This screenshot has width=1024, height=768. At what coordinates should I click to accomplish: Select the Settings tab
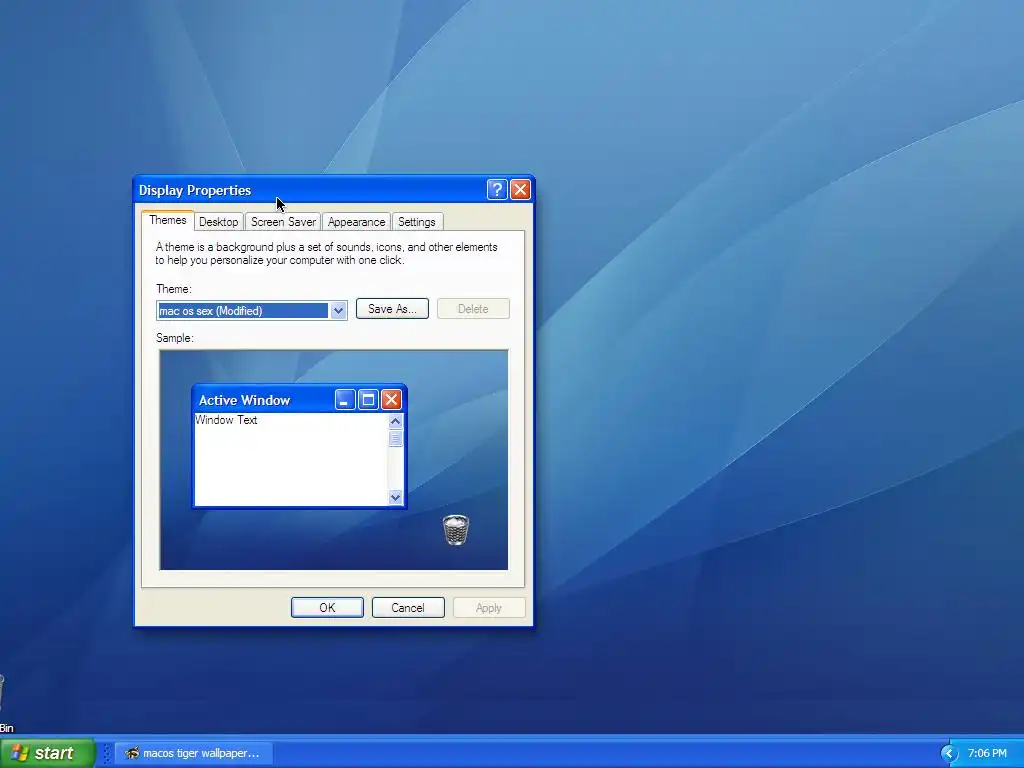pos(417,221)
